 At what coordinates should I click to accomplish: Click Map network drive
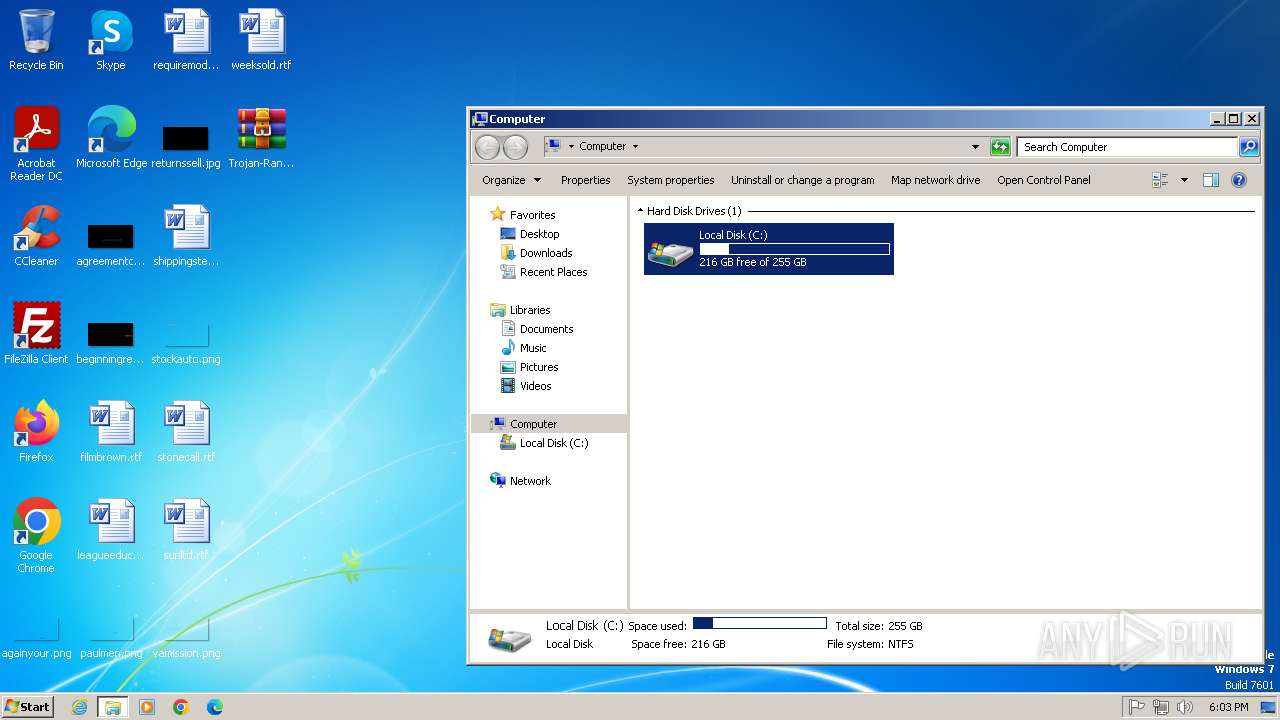936,180
